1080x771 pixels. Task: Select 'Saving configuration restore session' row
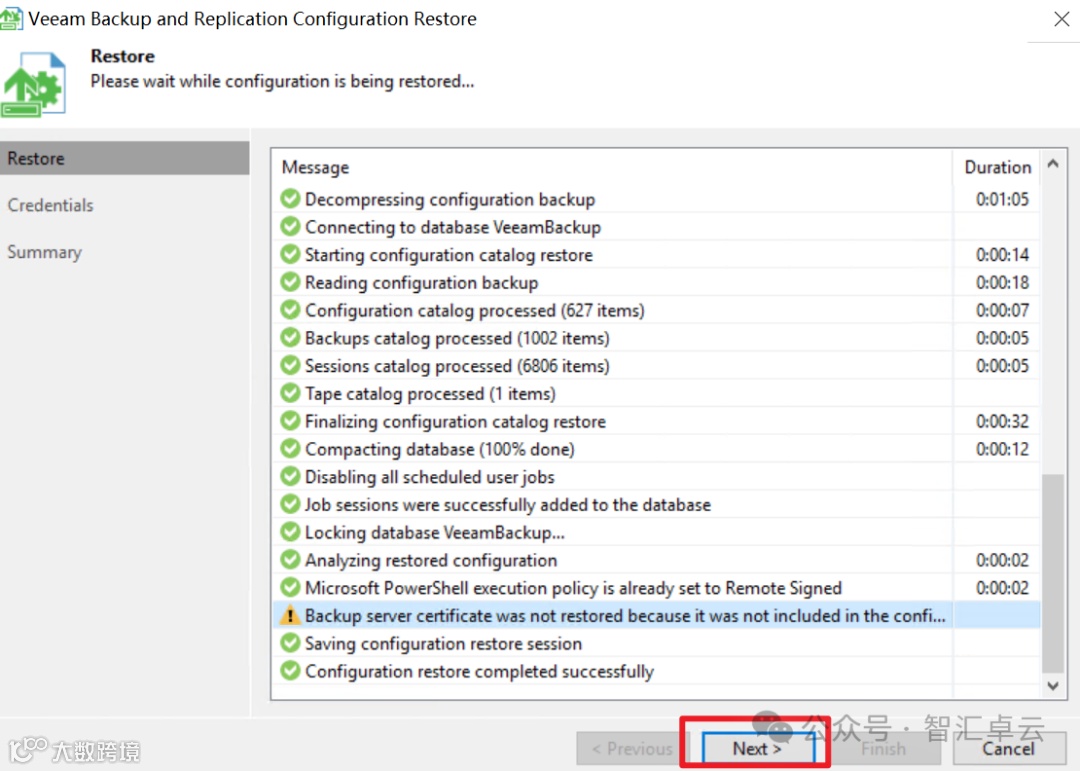656,643
